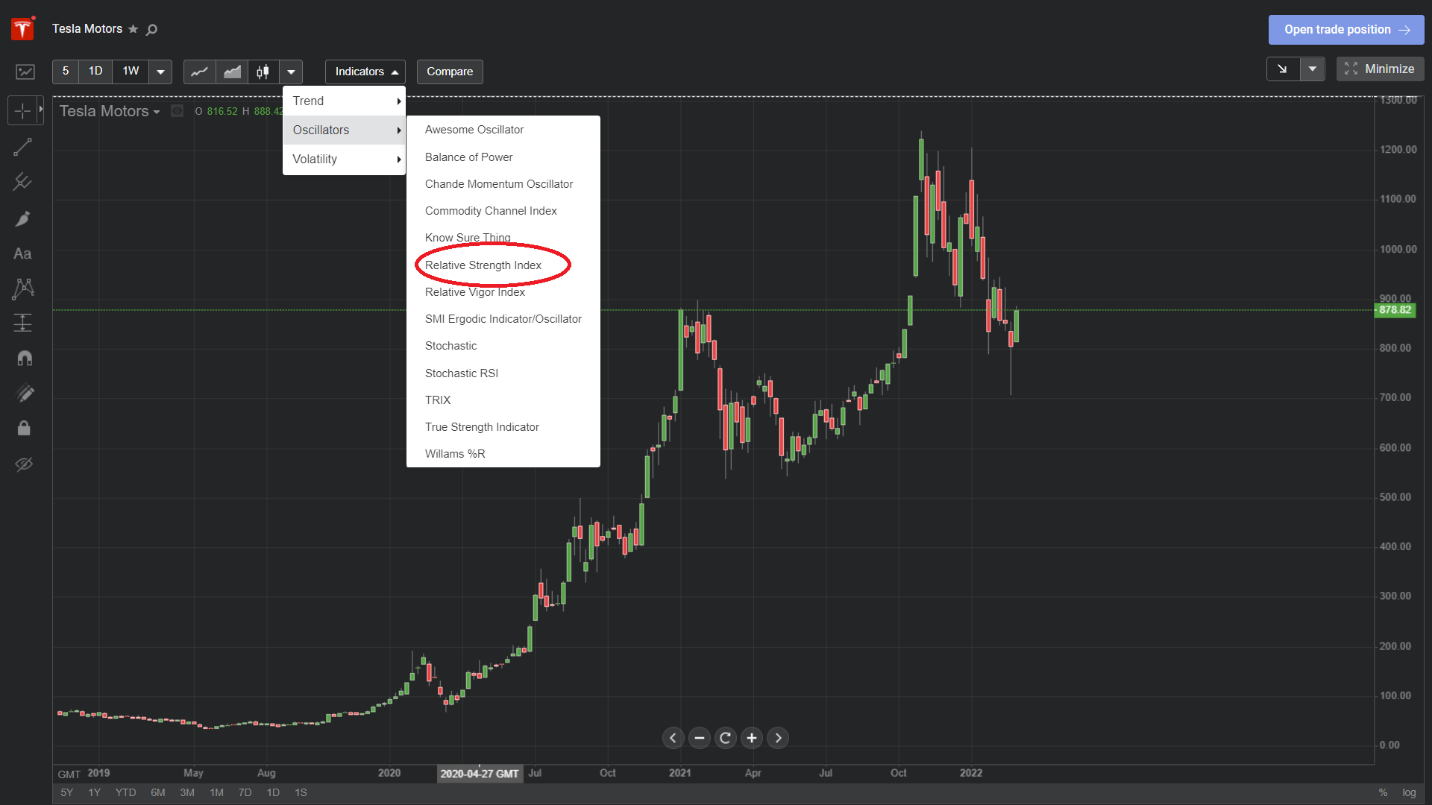Select Relative Strength Index from the menu
The height and width of the screenshot is (805, 1432).
tap(483, 265)
